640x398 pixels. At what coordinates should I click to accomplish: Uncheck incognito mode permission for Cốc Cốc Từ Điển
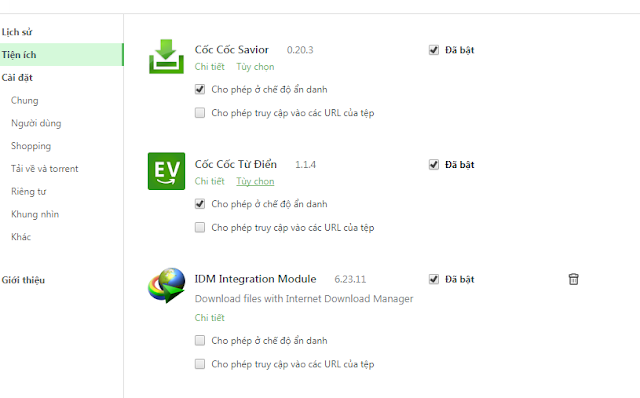(200, 204)
